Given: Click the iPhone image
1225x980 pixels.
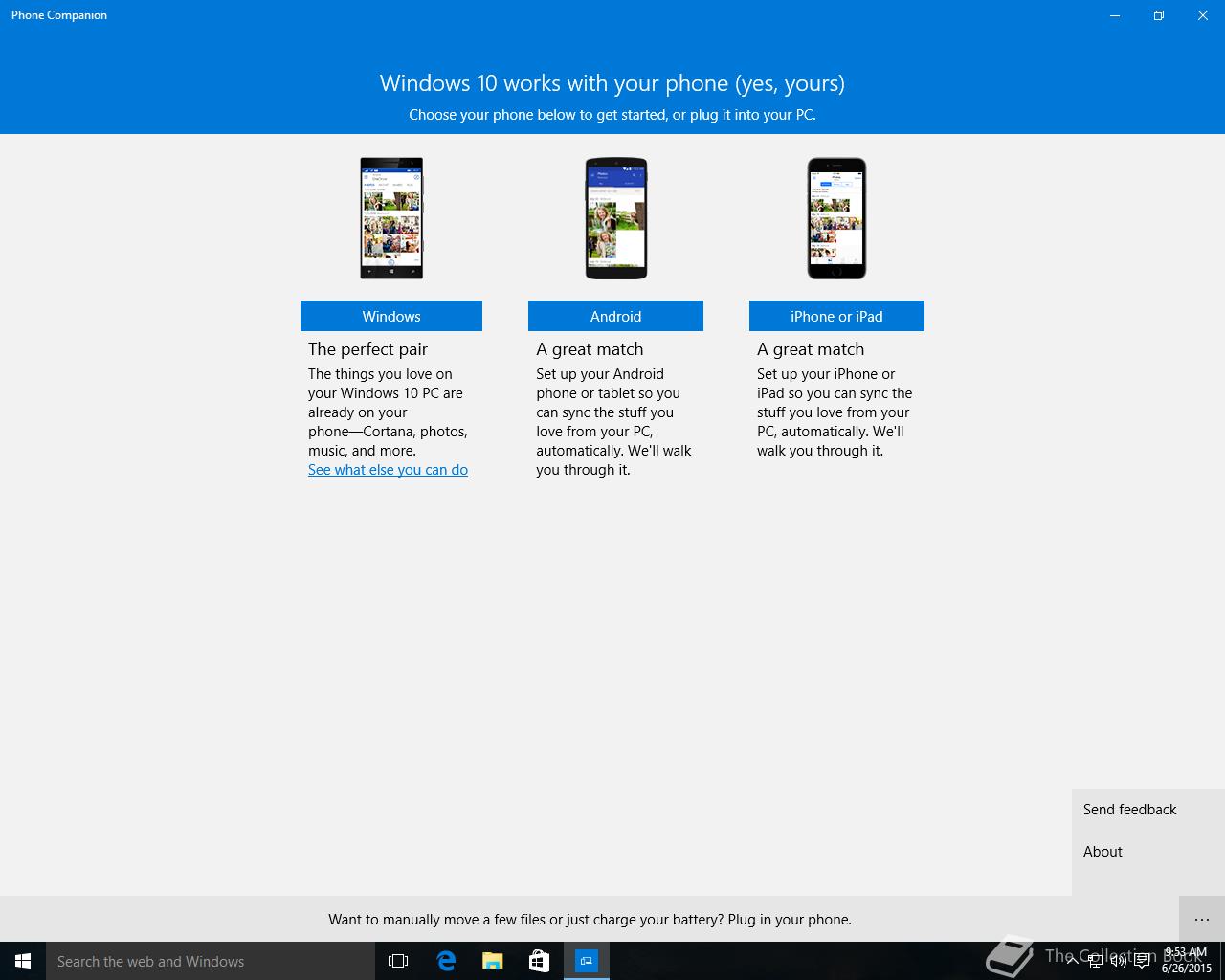Looking at the screenshot, I should click(x=836, y=218).
